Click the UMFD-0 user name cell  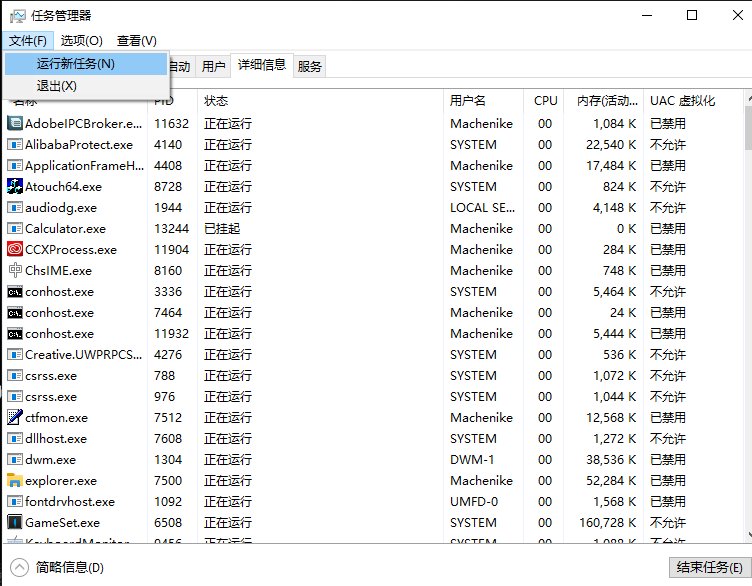coord(474,502)
